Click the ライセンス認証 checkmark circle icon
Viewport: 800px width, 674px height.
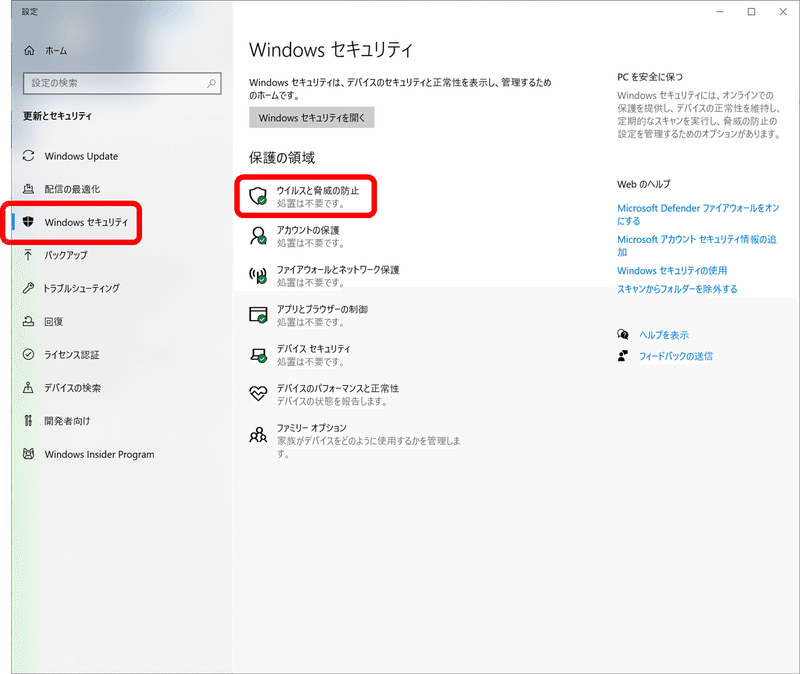coord(29,354)
